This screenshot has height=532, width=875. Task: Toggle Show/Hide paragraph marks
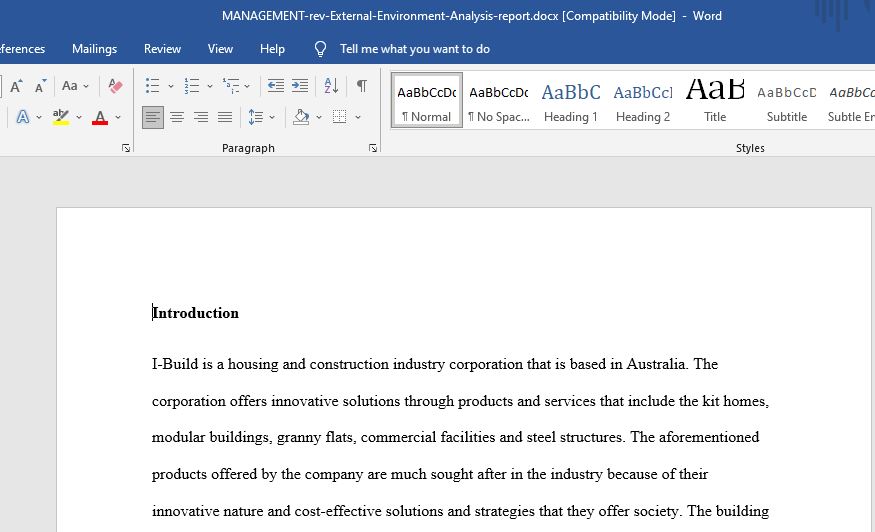click(x=362, y=86)
